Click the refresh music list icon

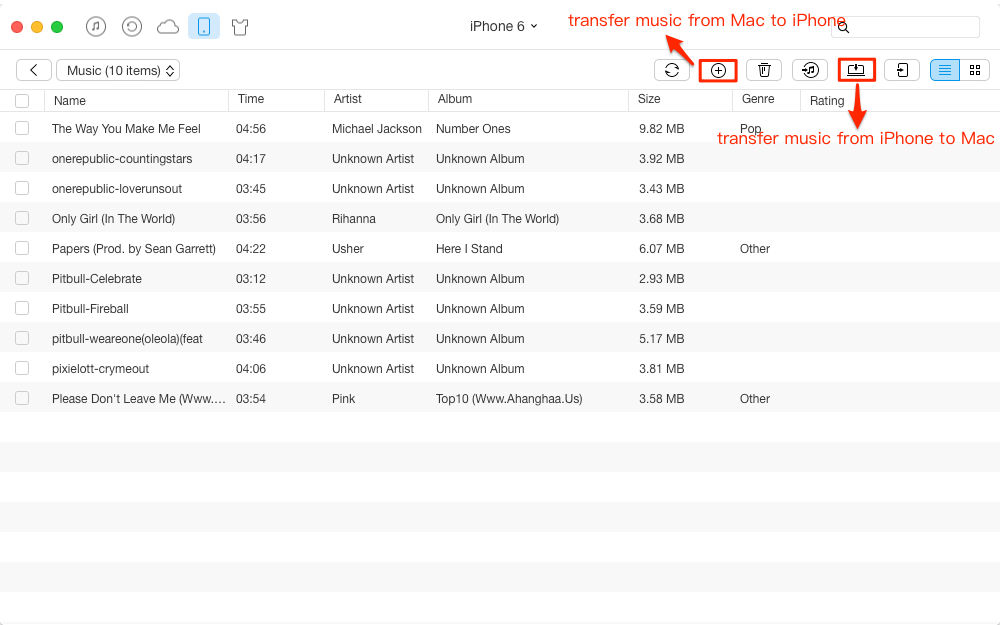[672, 70]
